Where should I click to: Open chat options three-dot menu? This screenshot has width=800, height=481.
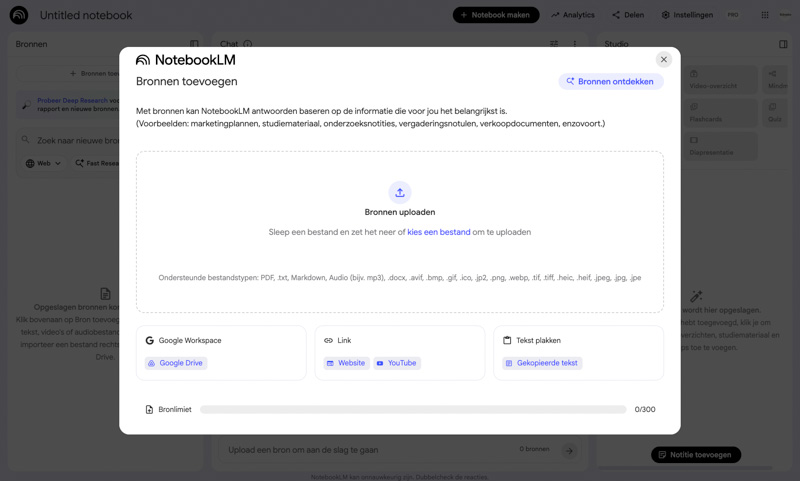tap(574, 44)
